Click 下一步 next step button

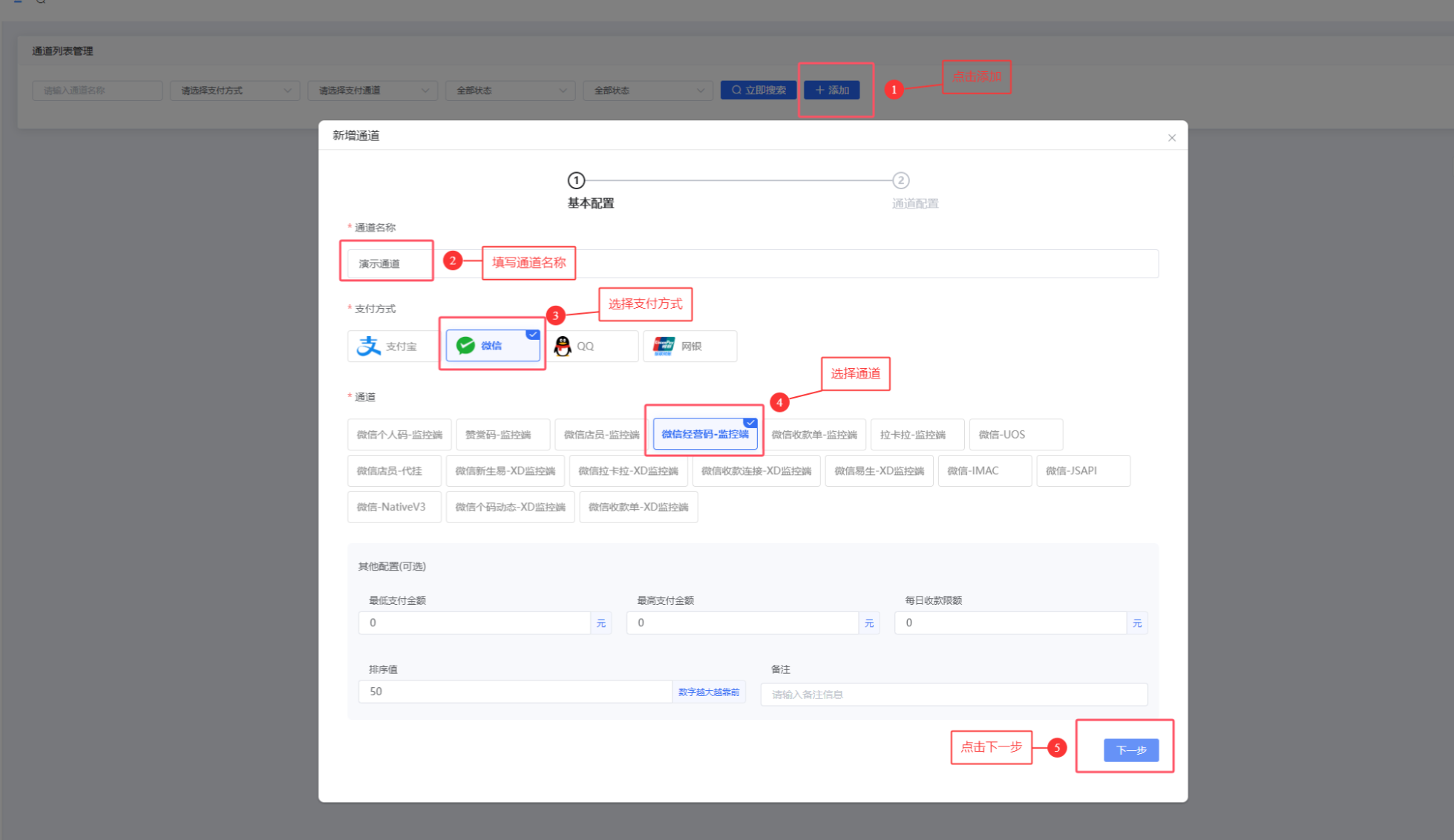[1130, 749]
